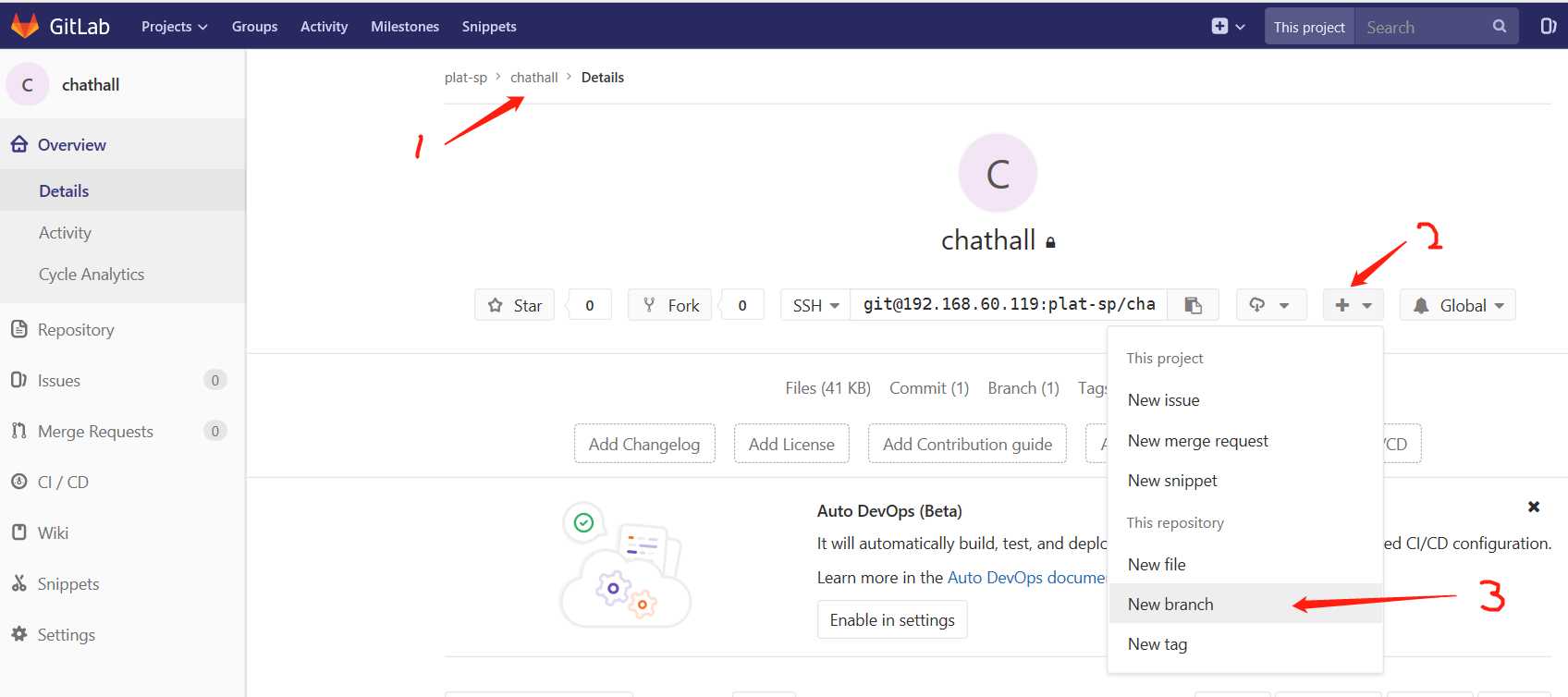This screenshot has height=697, width=1568.
Task: Focus the Search input field
Action: (x=1422, y=27)
